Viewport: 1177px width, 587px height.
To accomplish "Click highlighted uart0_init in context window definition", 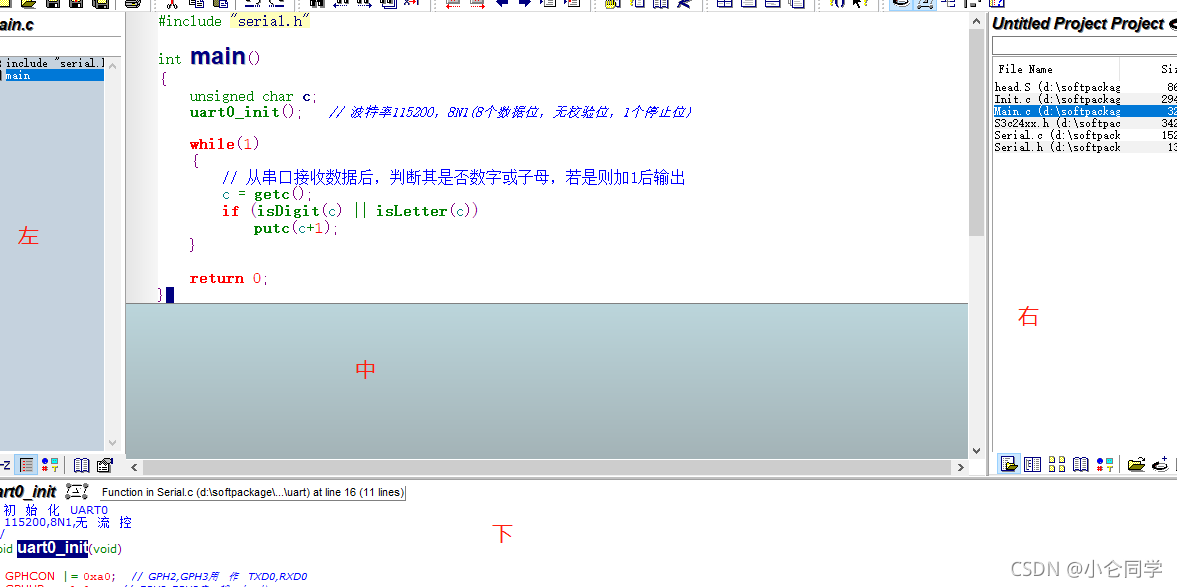I will 53,548.
